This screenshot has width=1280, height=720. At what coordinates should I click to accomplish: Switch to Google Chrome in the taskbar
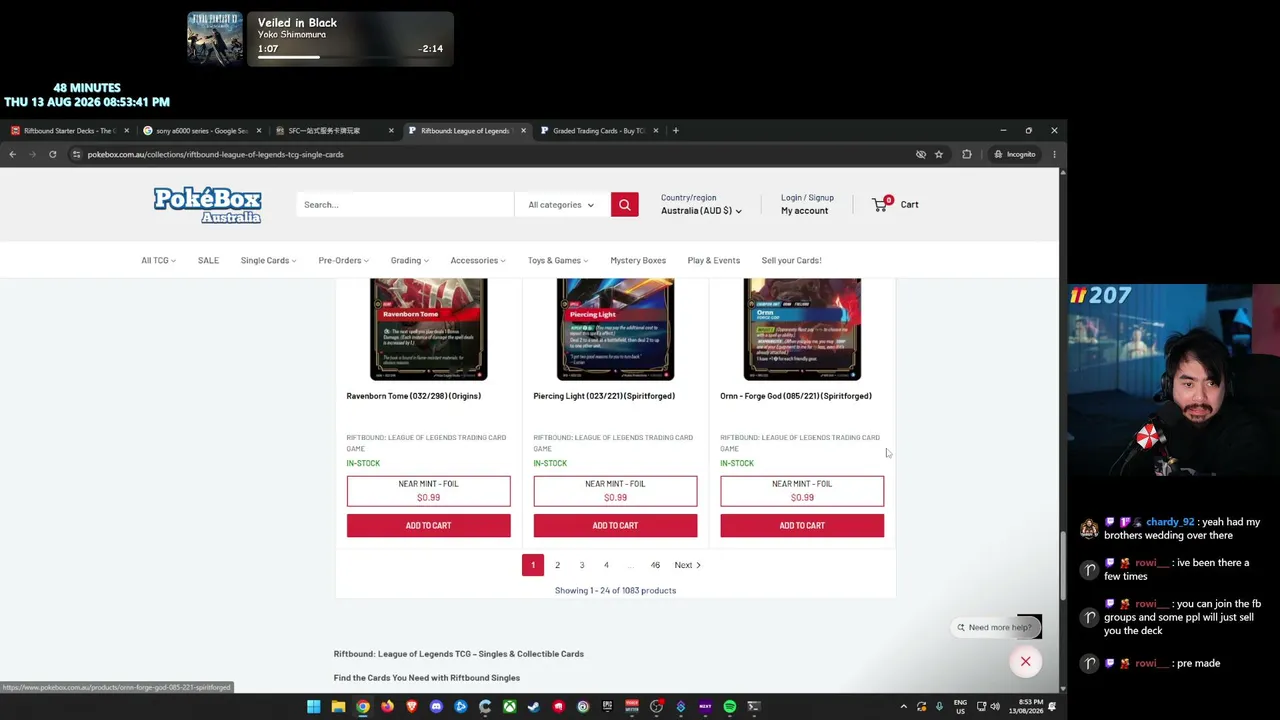pyautogui.click(x=362, y=707)
